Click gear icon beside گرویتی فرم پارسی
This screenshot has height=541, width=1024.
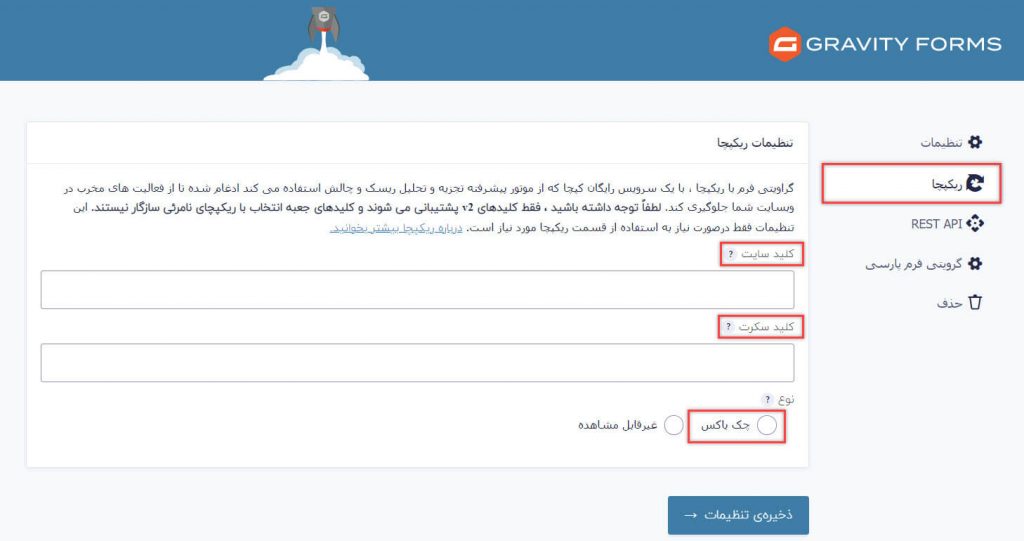click(975, 263)
